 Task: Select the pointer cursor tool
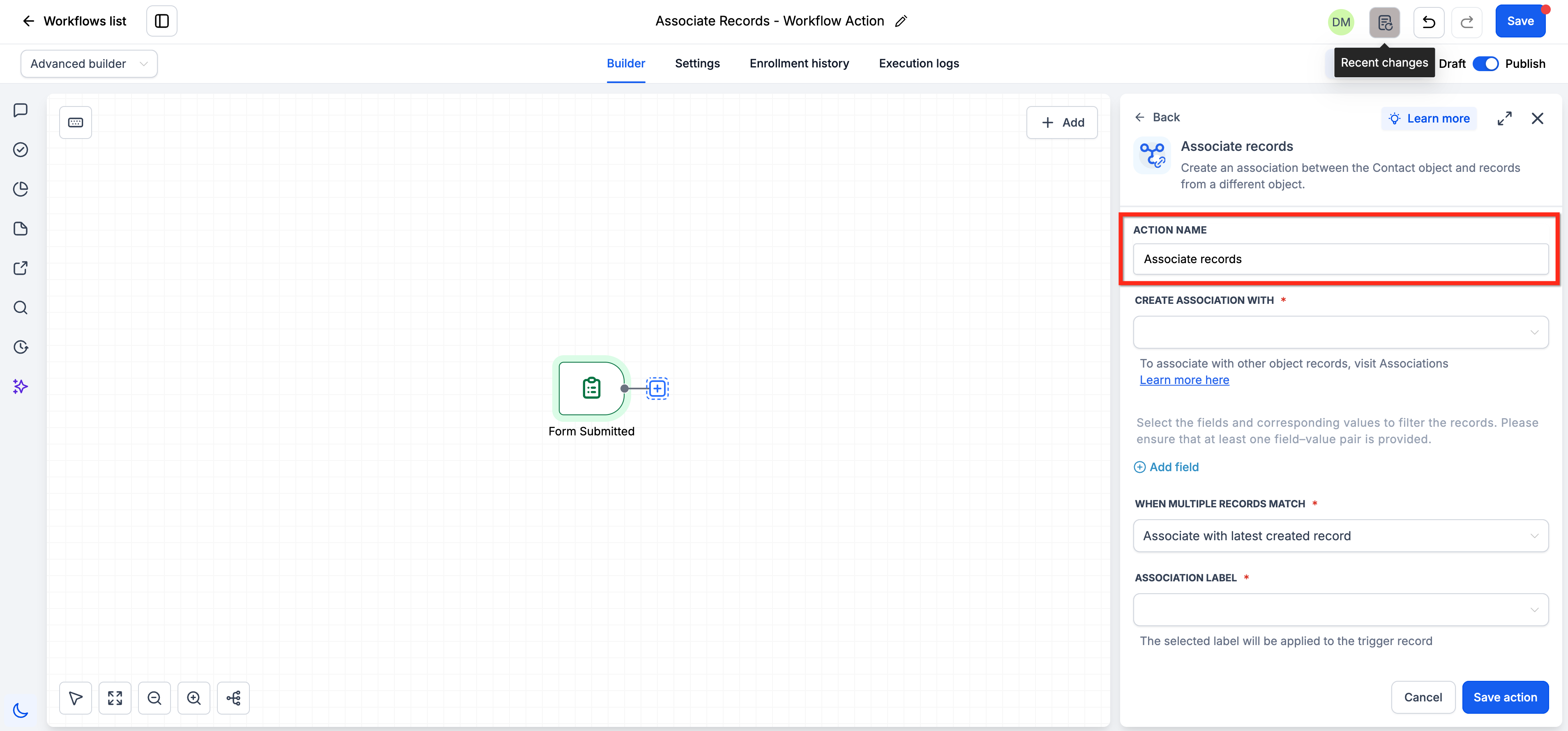click(76, 698)
